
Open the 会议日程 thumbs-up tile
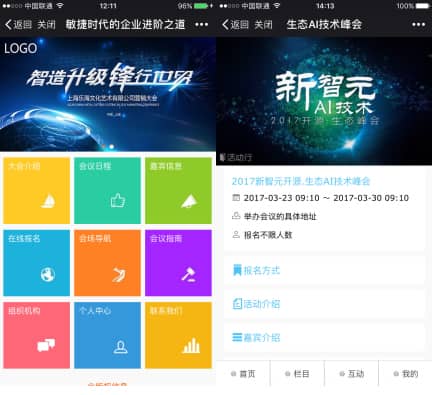(x=107, y=191)
